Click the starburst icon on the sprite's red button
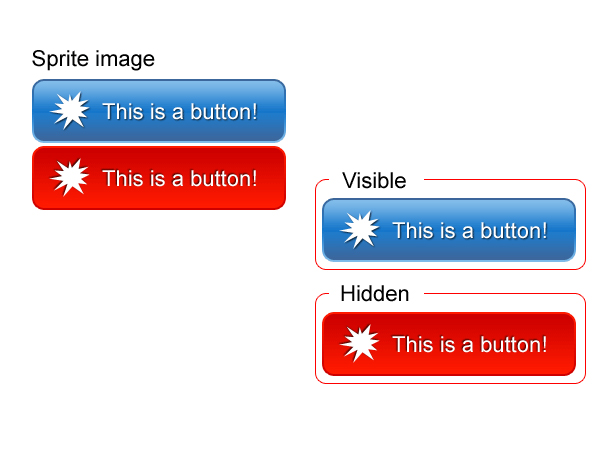 70,177
